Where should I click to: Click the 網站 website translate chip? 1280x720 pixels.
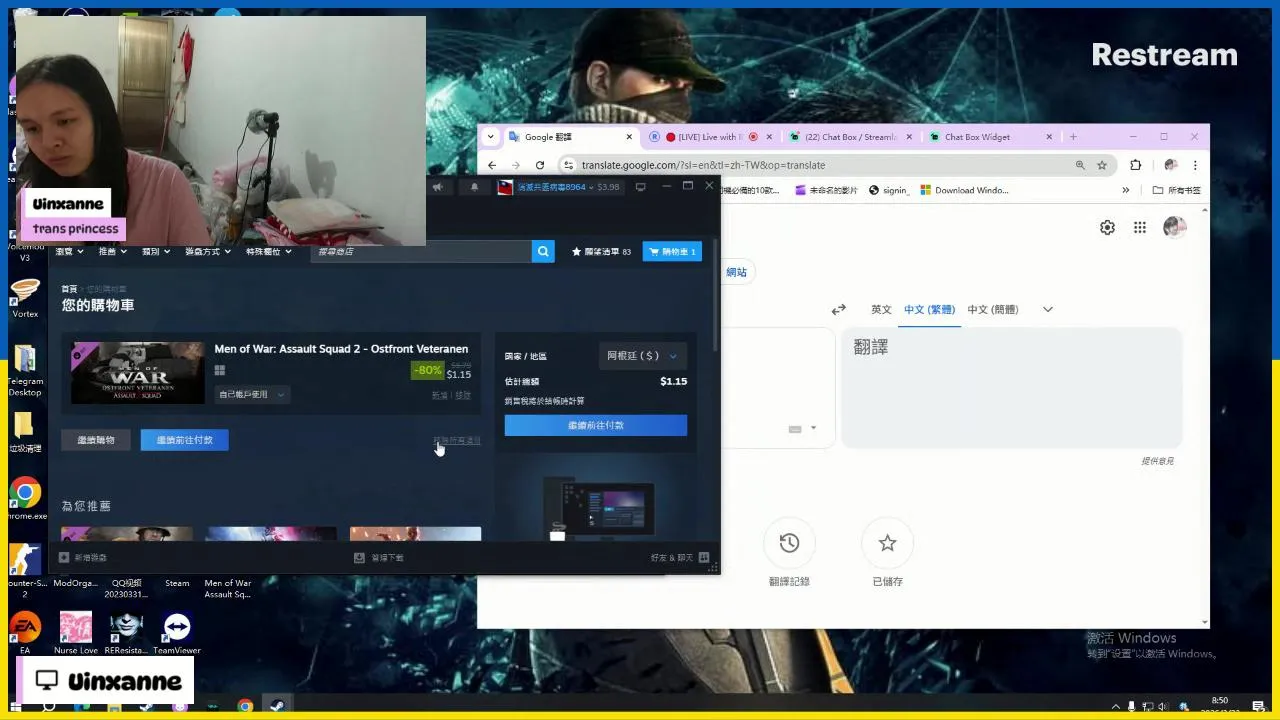[737, 272]
